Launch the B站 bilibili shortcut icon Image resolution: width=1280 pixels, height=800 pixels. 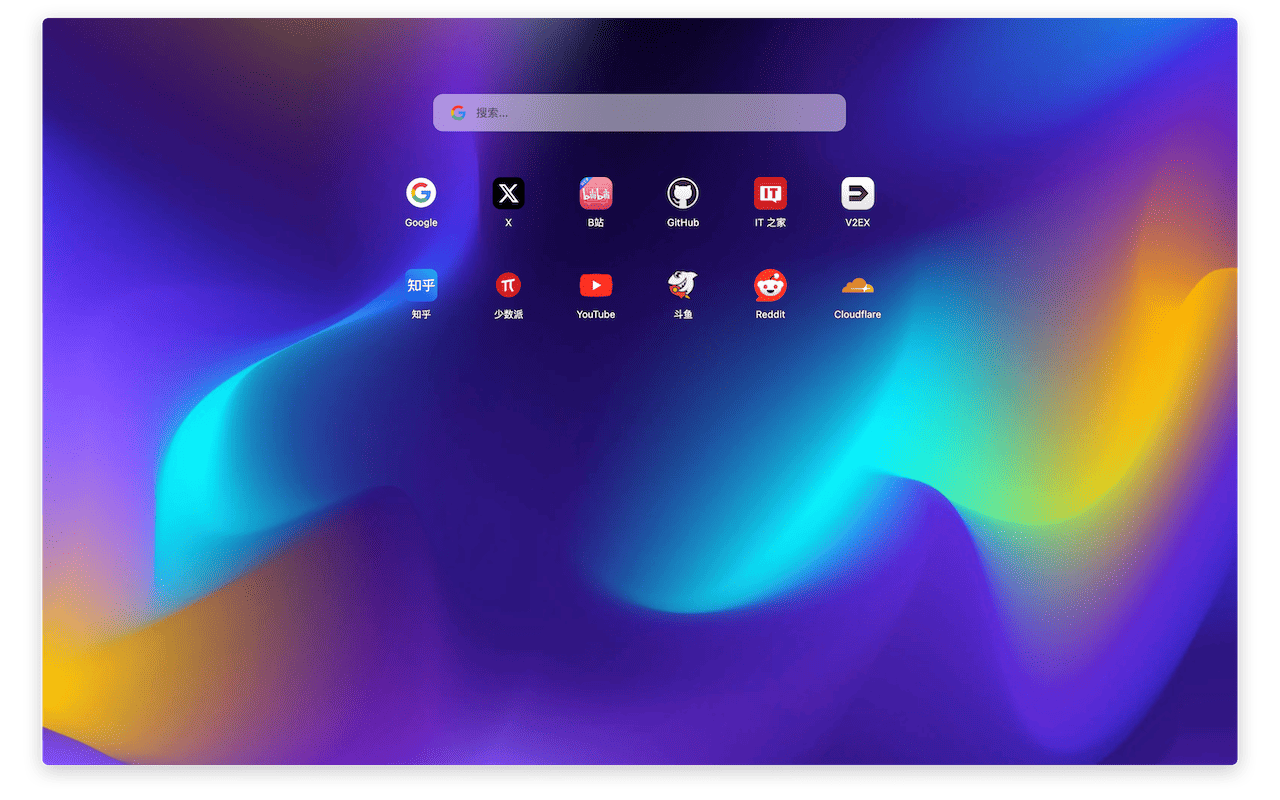(x=596, y=193)
